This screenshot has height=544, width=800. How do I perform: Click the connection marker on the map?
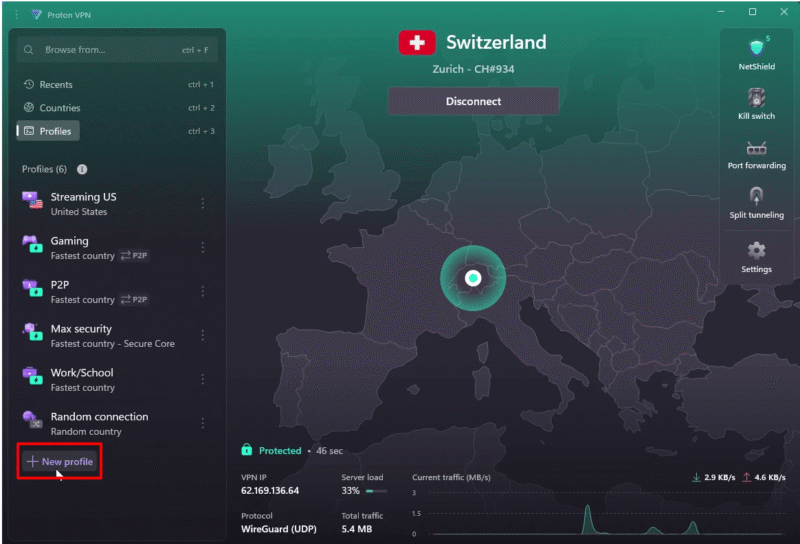click(x=473, y=278)
